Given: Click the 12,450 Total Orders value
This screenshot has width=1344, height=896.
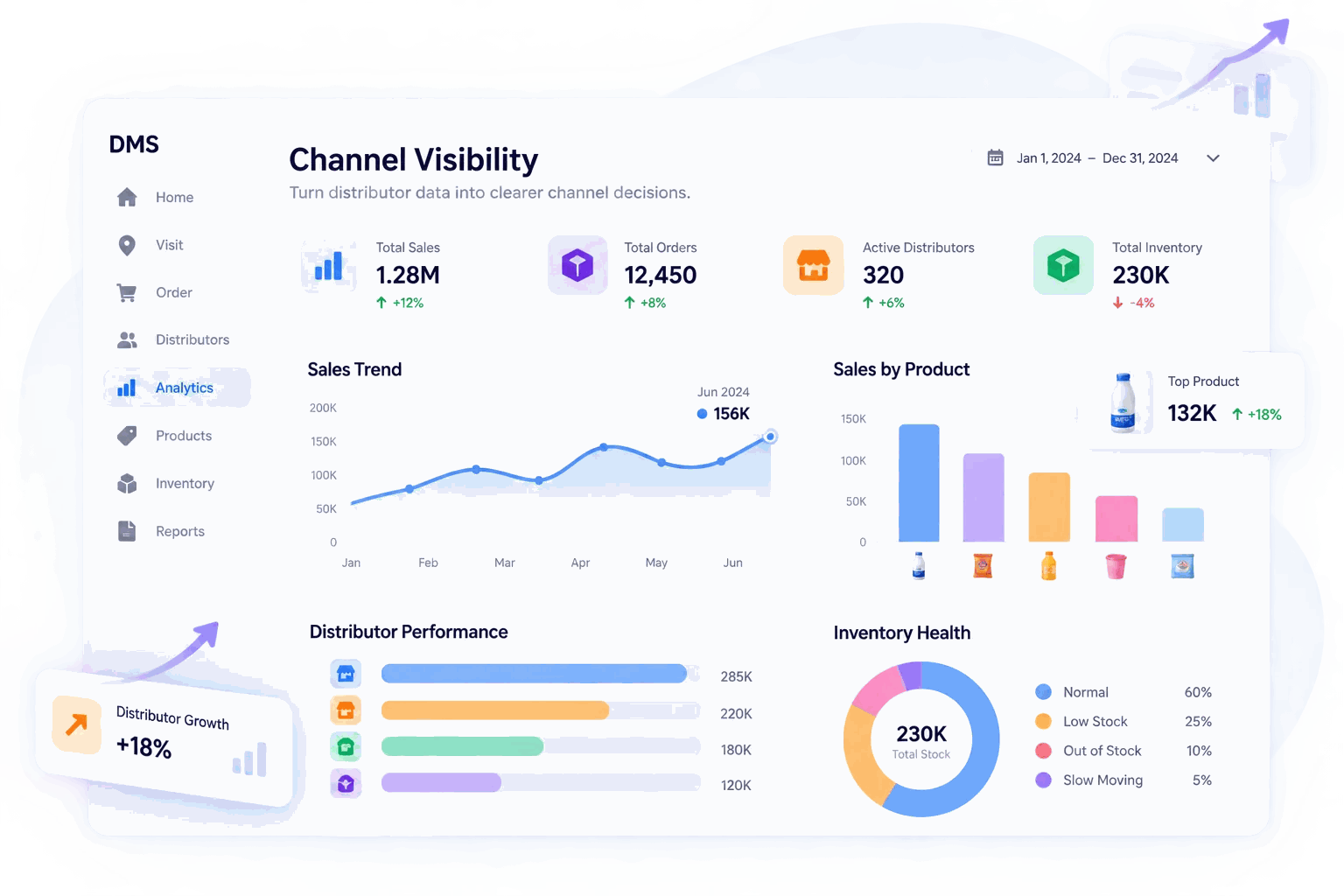Looking at the screenshot, I should (661, 276).
